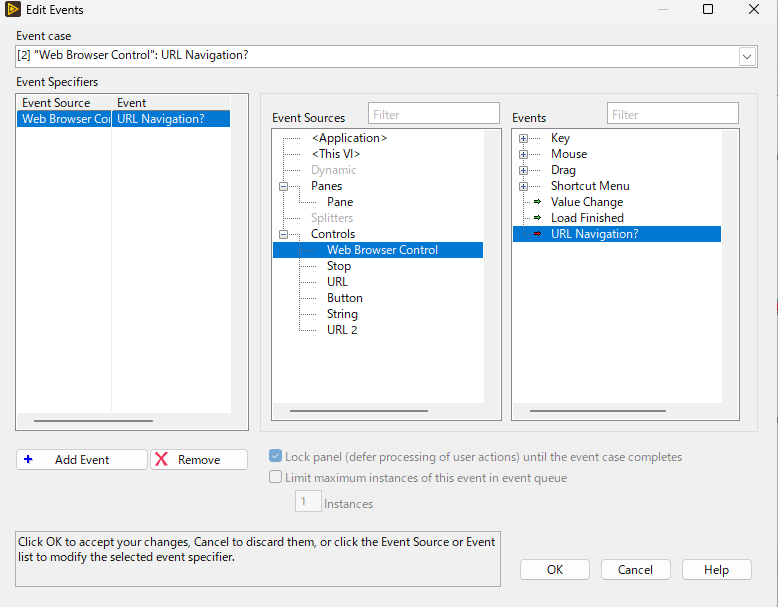This screenshot has width=778, height=607.
Task: Expand the Shortcut Menu events node
Action: tap(523, 187)
